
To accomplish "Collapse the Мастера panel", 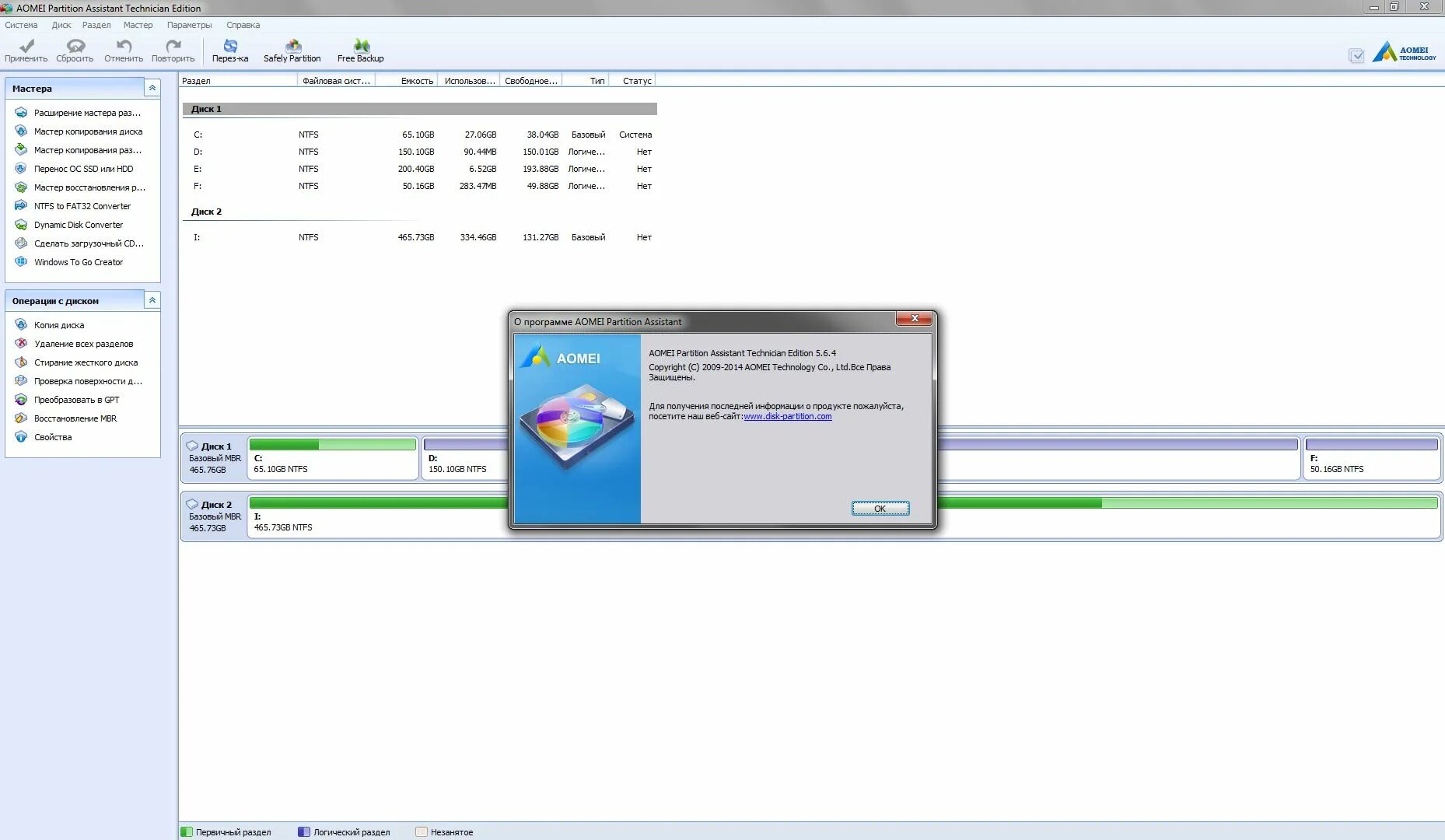I will [152, 89].
